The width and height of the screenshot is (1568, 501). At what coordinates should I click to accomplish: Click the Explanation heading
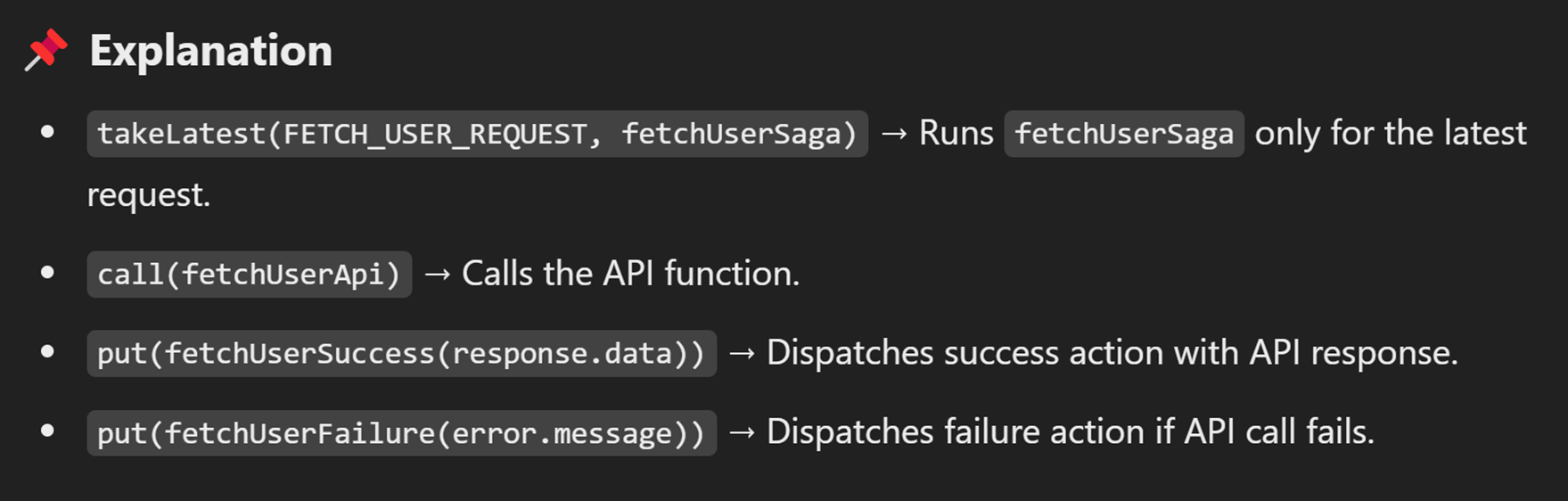click(x=211, y=51)
